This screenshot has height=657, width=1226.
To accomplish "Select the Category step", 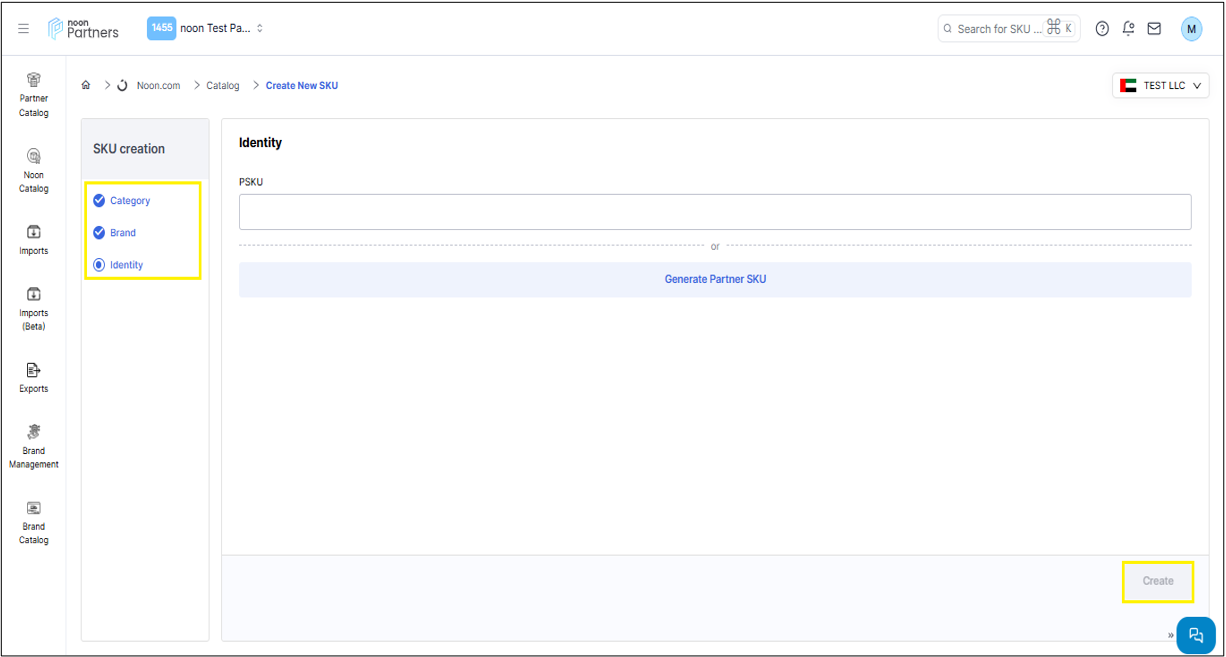I will 129,201.
